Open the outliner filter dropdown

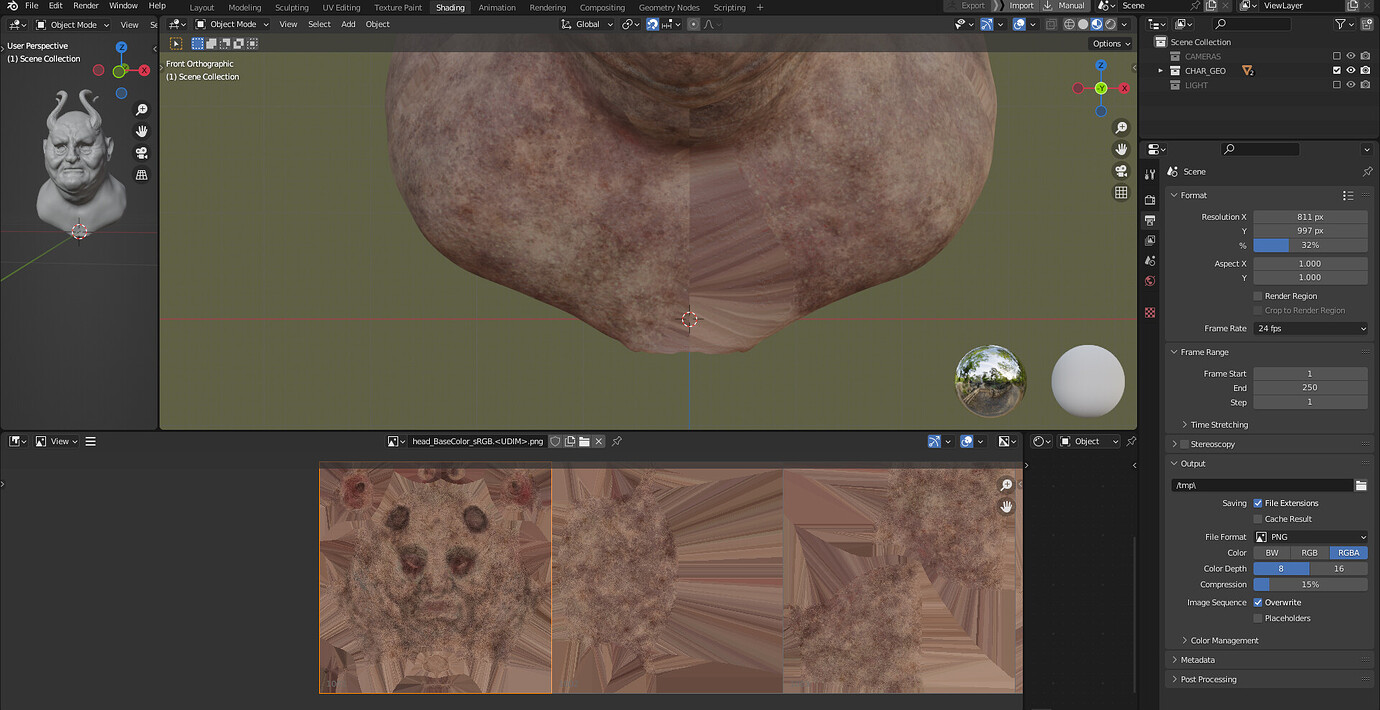pyautogui.click(x=1346, y=24)
